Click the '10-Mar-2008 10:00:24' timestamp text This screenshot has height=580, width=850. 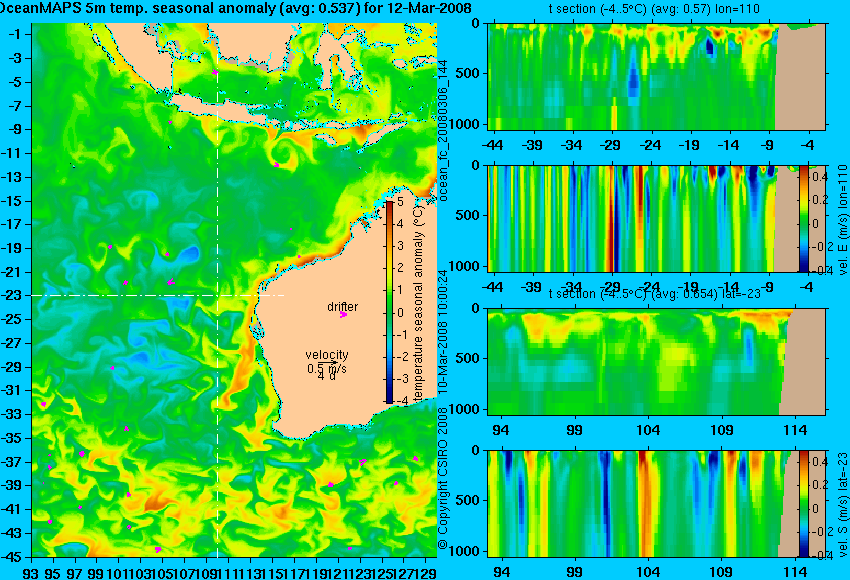[443, 332]
